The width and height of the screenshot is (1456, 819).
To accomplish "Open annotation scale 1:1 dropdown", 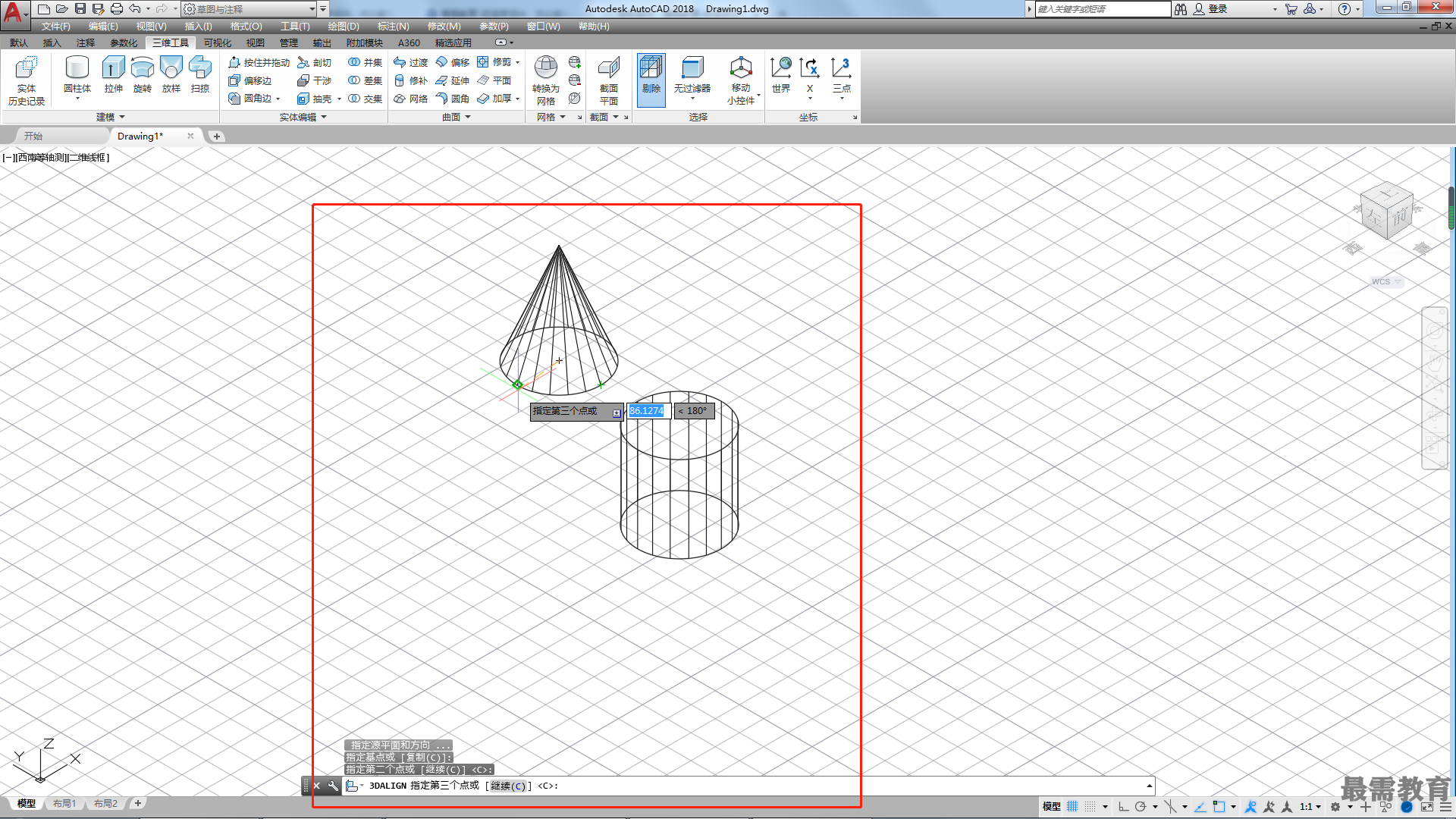I will 1310,806.
